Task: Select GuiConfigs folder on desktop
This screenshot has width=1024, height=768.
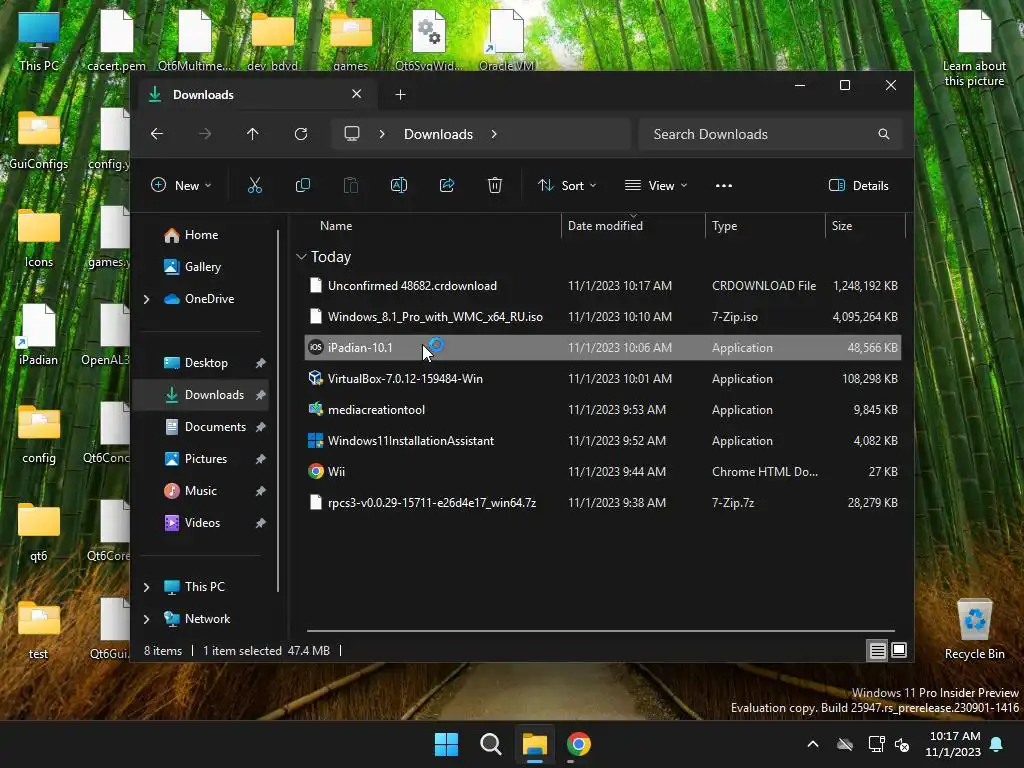Action: 39,139
